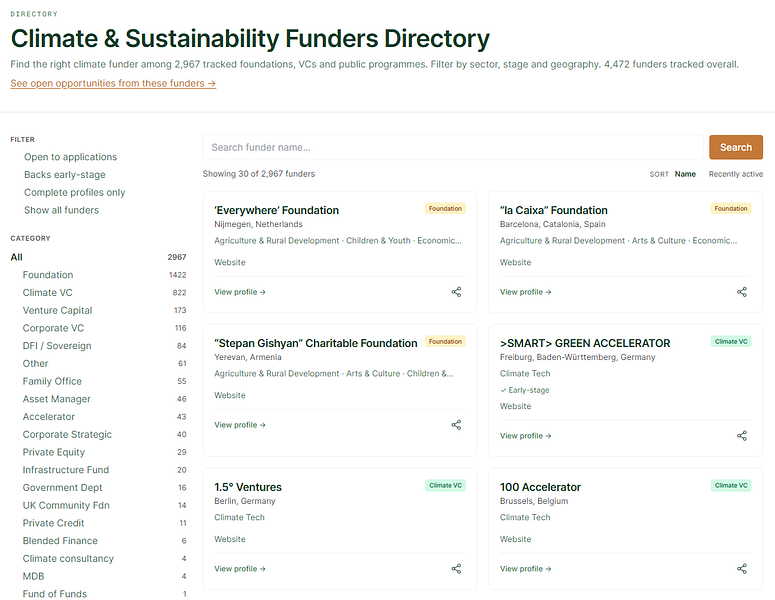The height and width of the screenshot is (600, 775).
Task: Select the Private Equity category
Action: pyautogui.click(x=104, y=452)
